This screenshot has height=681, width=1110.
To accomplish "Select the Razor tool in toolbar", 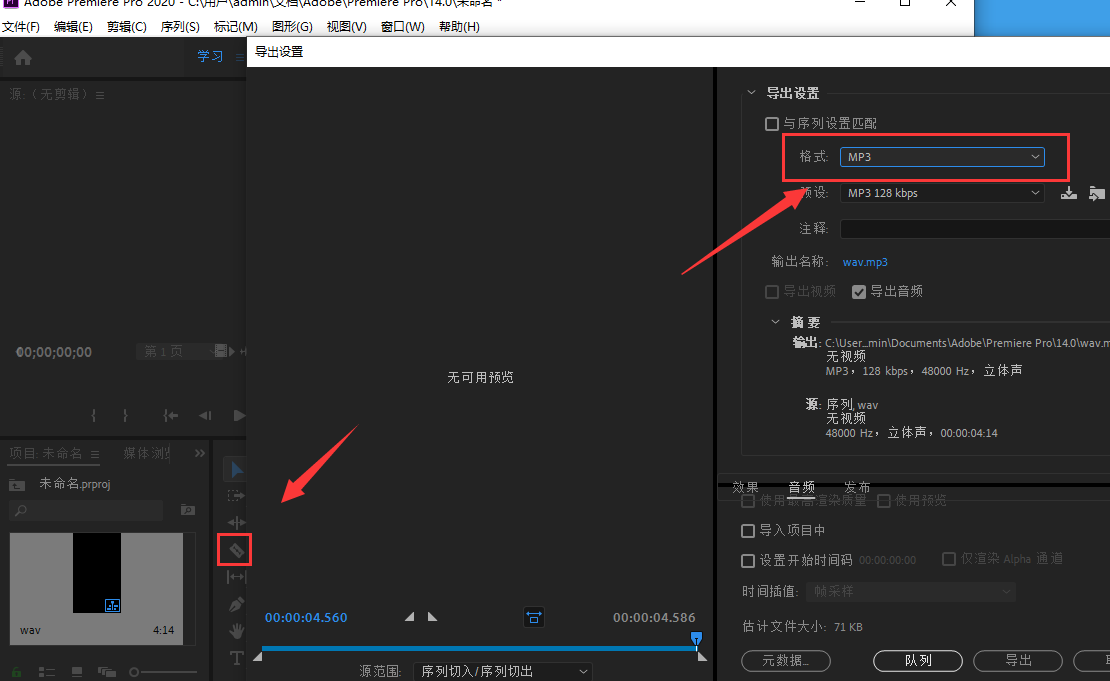I will [236, 550].
